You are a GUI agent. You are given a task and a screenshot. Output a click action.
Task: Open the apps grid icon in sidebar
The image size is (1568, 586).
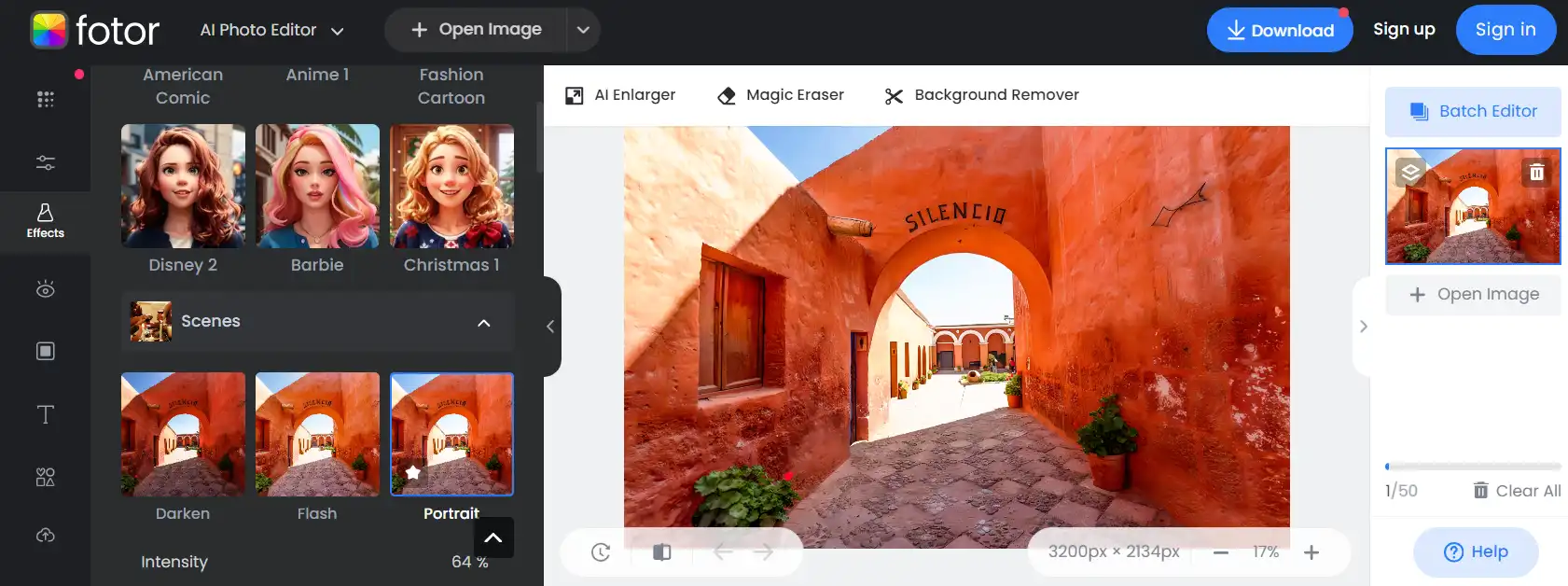45,99
